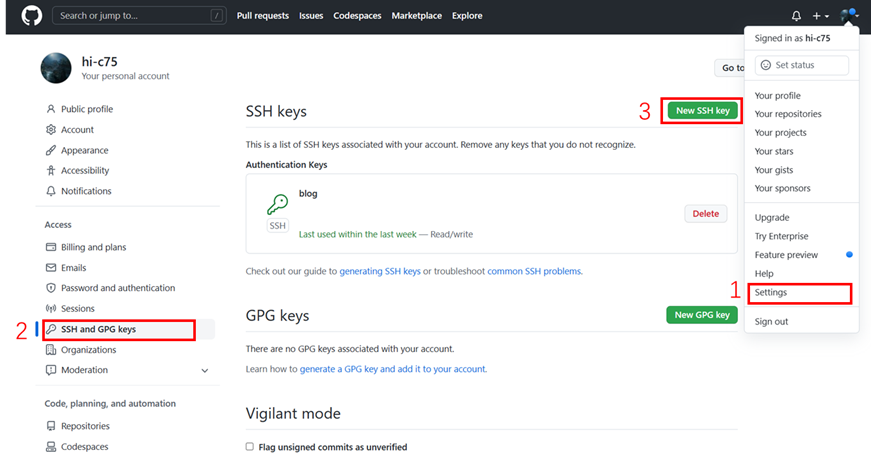
Task: Expand the Moderation section chevron
Action: coord(205,371)
